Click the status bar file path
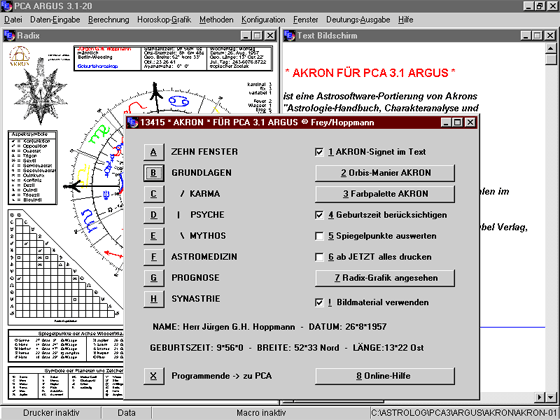This screenshot has width=560, height=420. point(464,413)
